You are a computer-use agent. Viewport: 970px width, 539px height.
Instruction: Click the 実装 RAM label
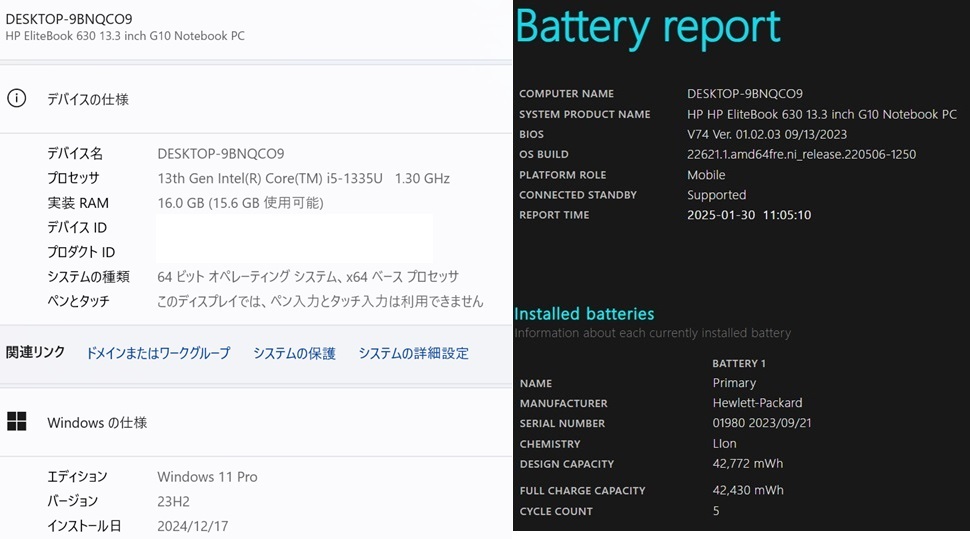78,203
